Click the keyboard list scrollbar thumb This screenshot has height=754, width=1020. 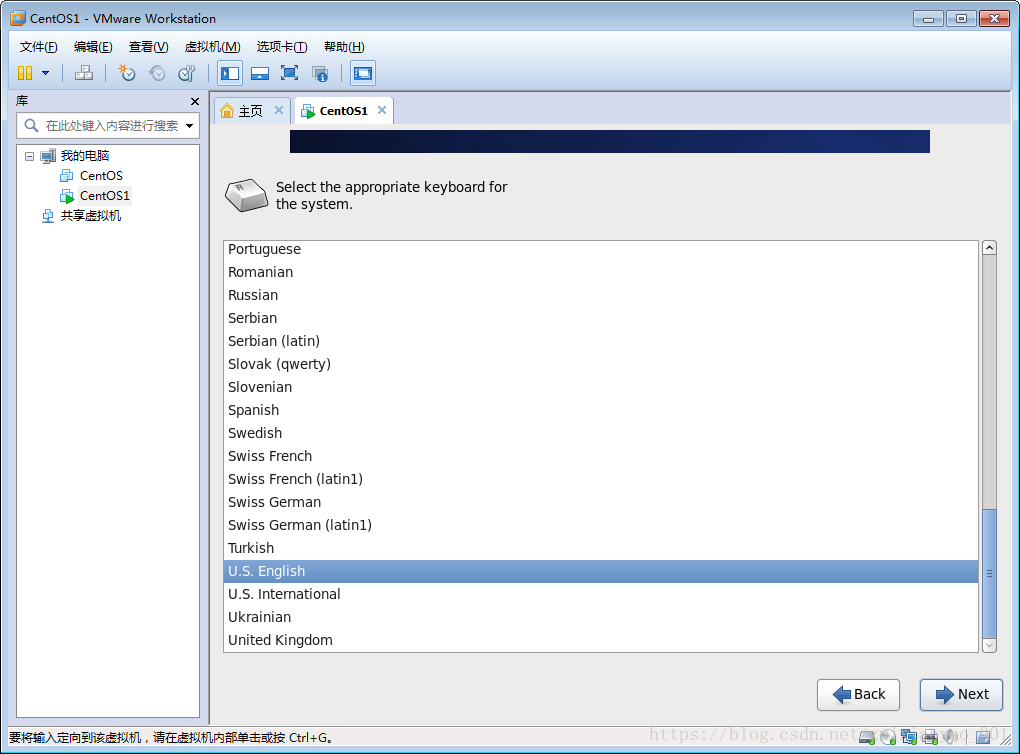pyautogui.click(x=989, y=574)
